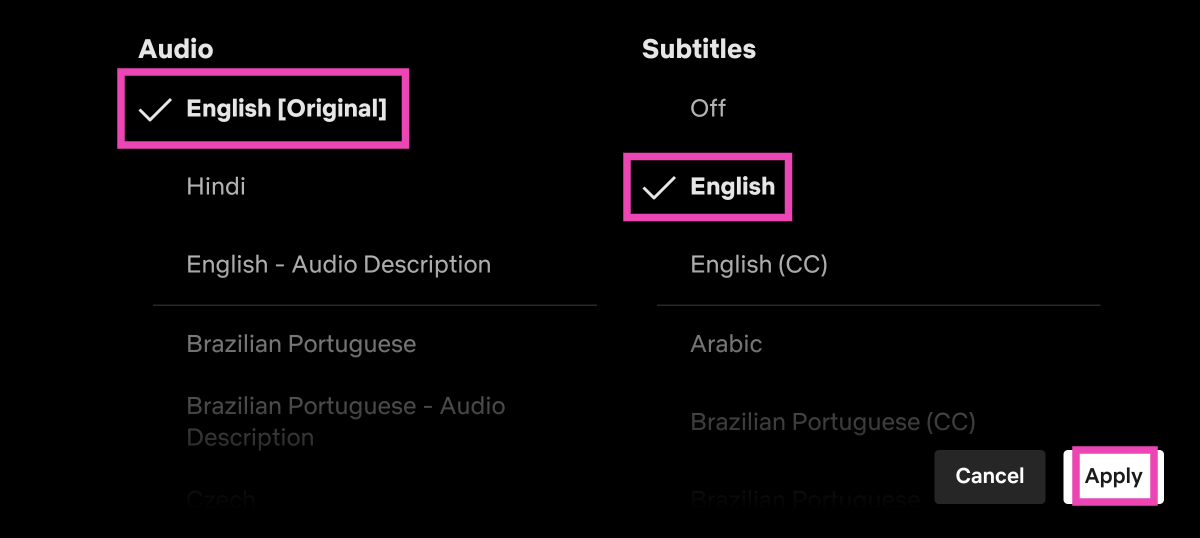Click the Audio column heading
The height and width of the screenshot is (538, 1200).
click(176, 48)
